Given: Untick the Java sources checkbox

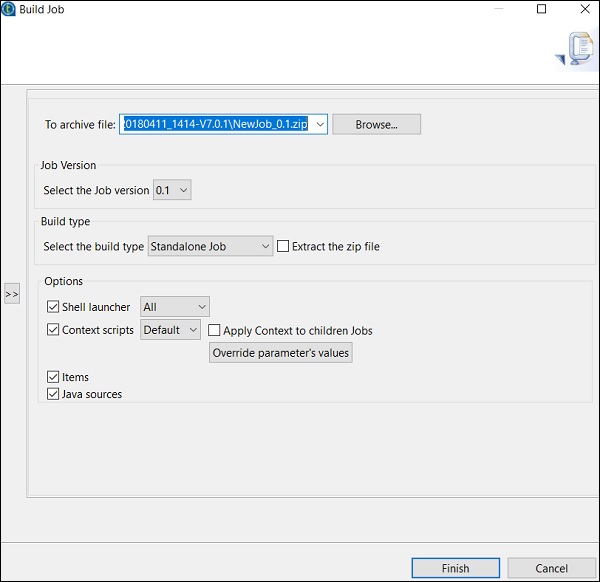Looking at the screenshot, I should coord(54,394).
